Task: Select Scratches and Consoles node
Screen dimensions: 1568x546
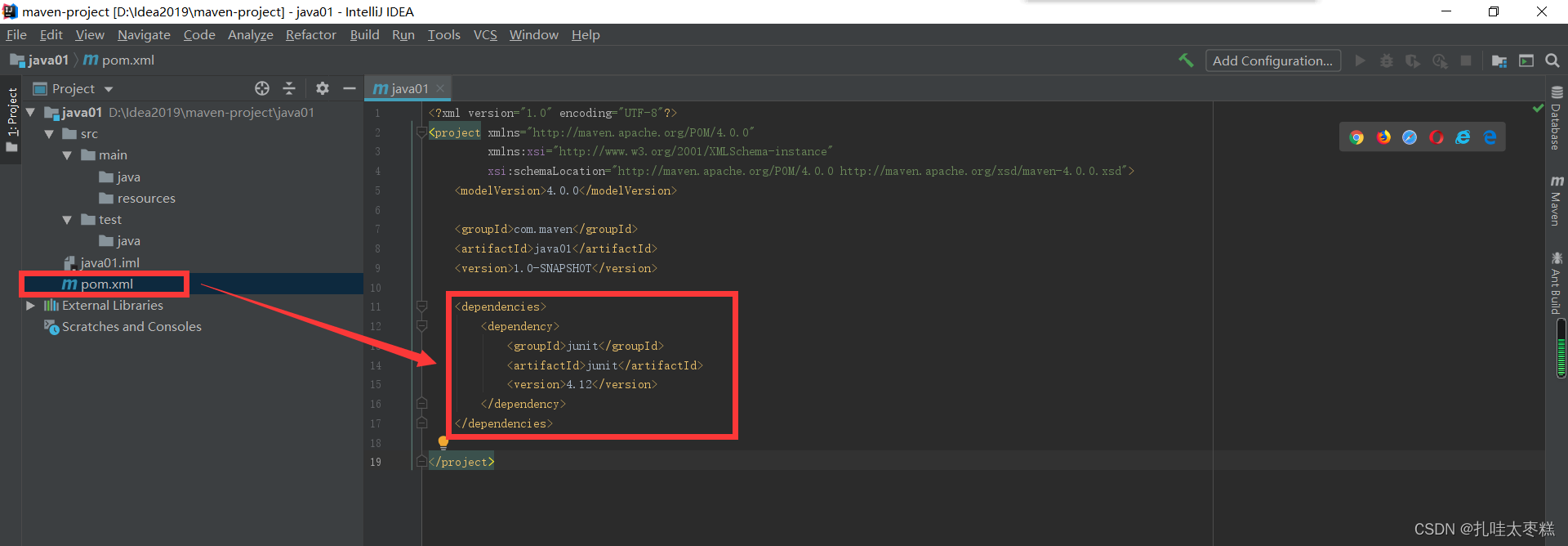Action: (x=122, y=327)
